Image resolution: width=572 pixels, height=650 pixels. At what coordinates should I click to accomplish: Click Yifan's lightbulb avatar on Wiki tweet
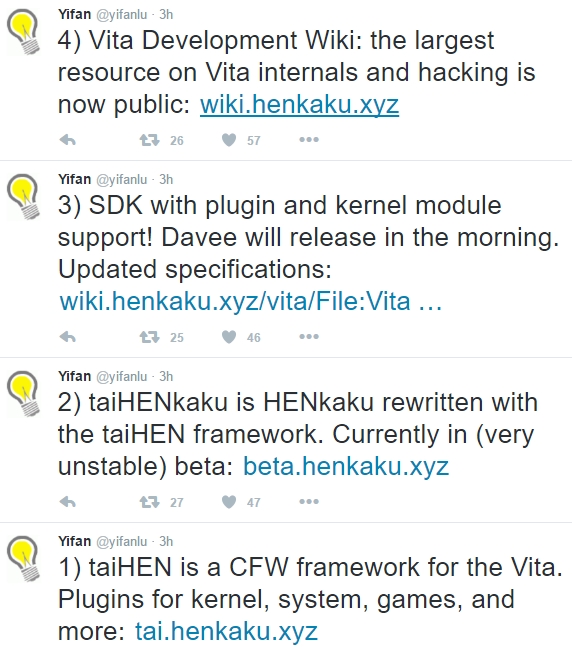tap(24, 32)
